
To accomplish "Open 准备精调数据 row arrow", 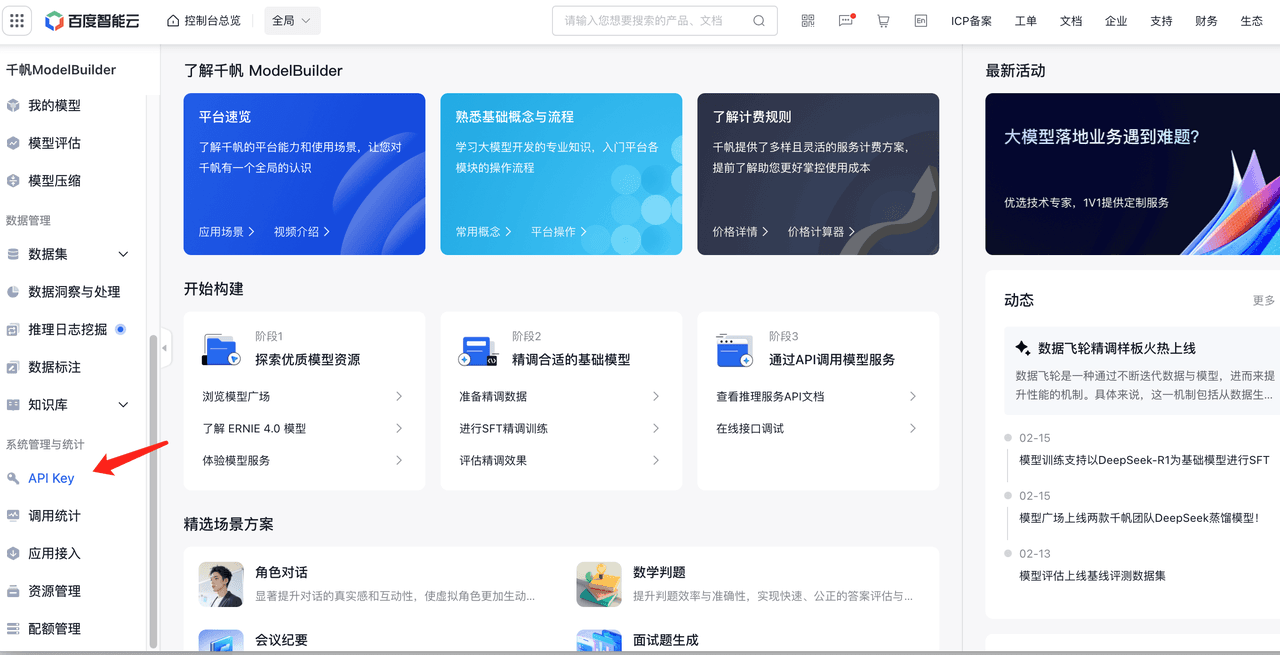I will pyautogui.click(x=656, y=396).
